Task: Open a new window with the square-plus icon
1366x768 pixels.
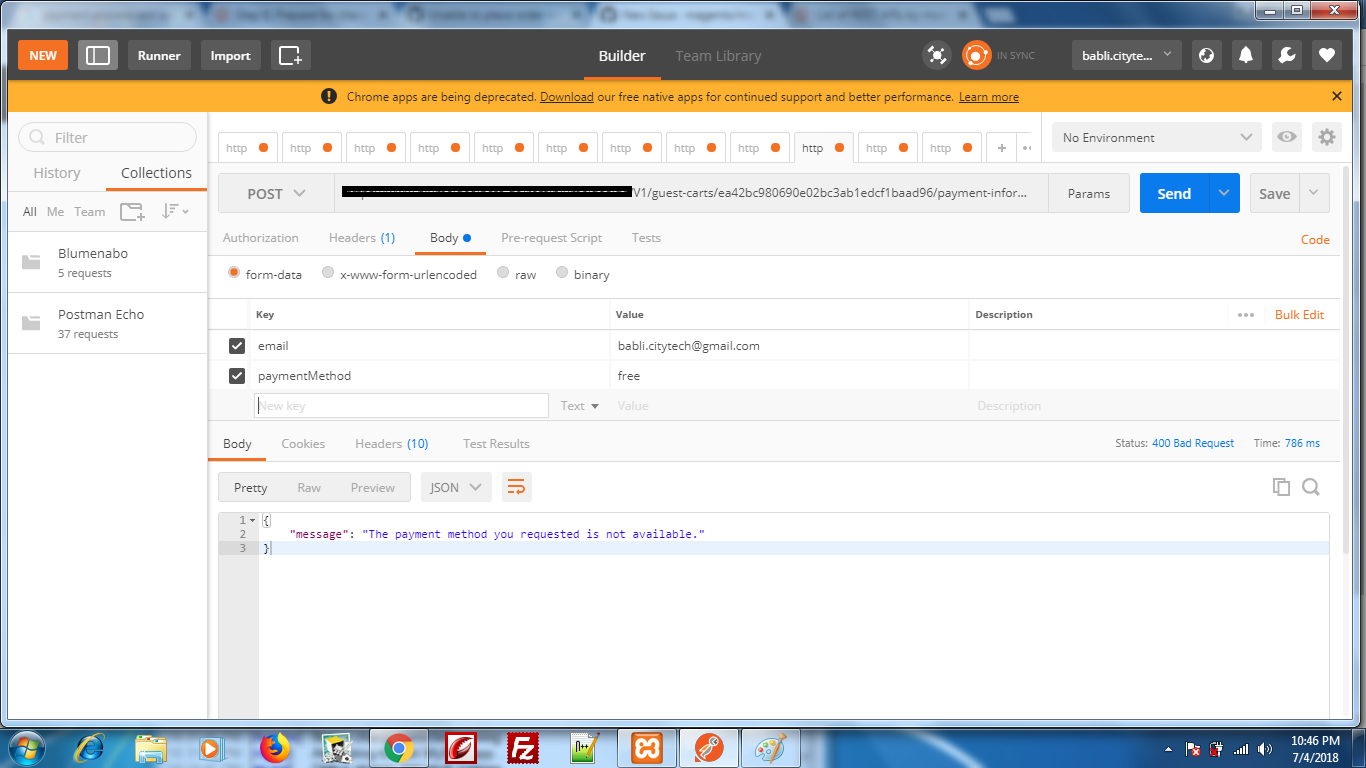Action: click(x=289, y=55)
